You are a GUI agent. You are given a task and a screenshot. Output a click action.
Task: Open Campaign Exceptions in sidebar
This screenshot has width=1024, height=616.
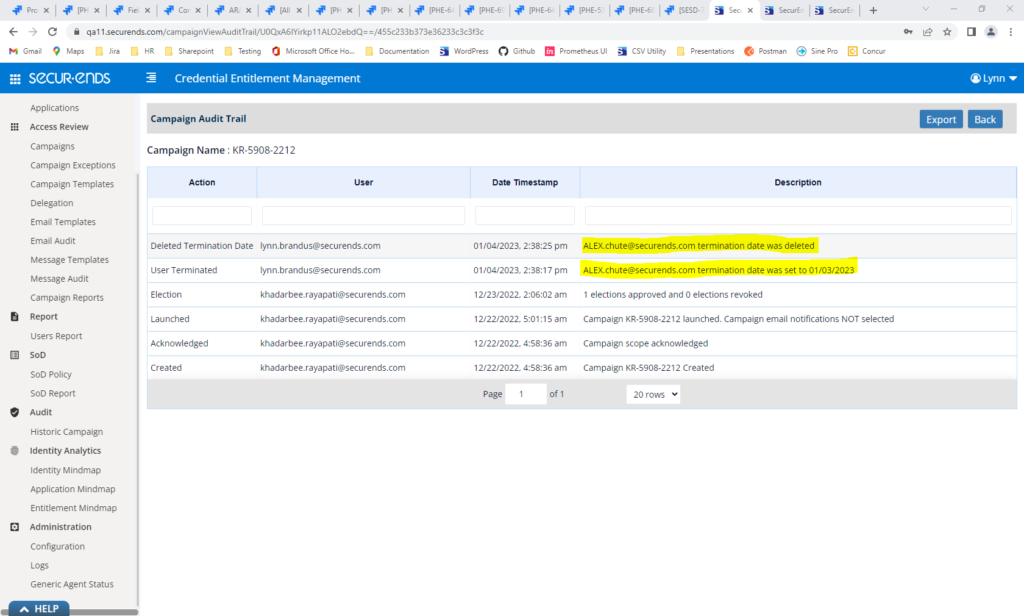(72, 165)
